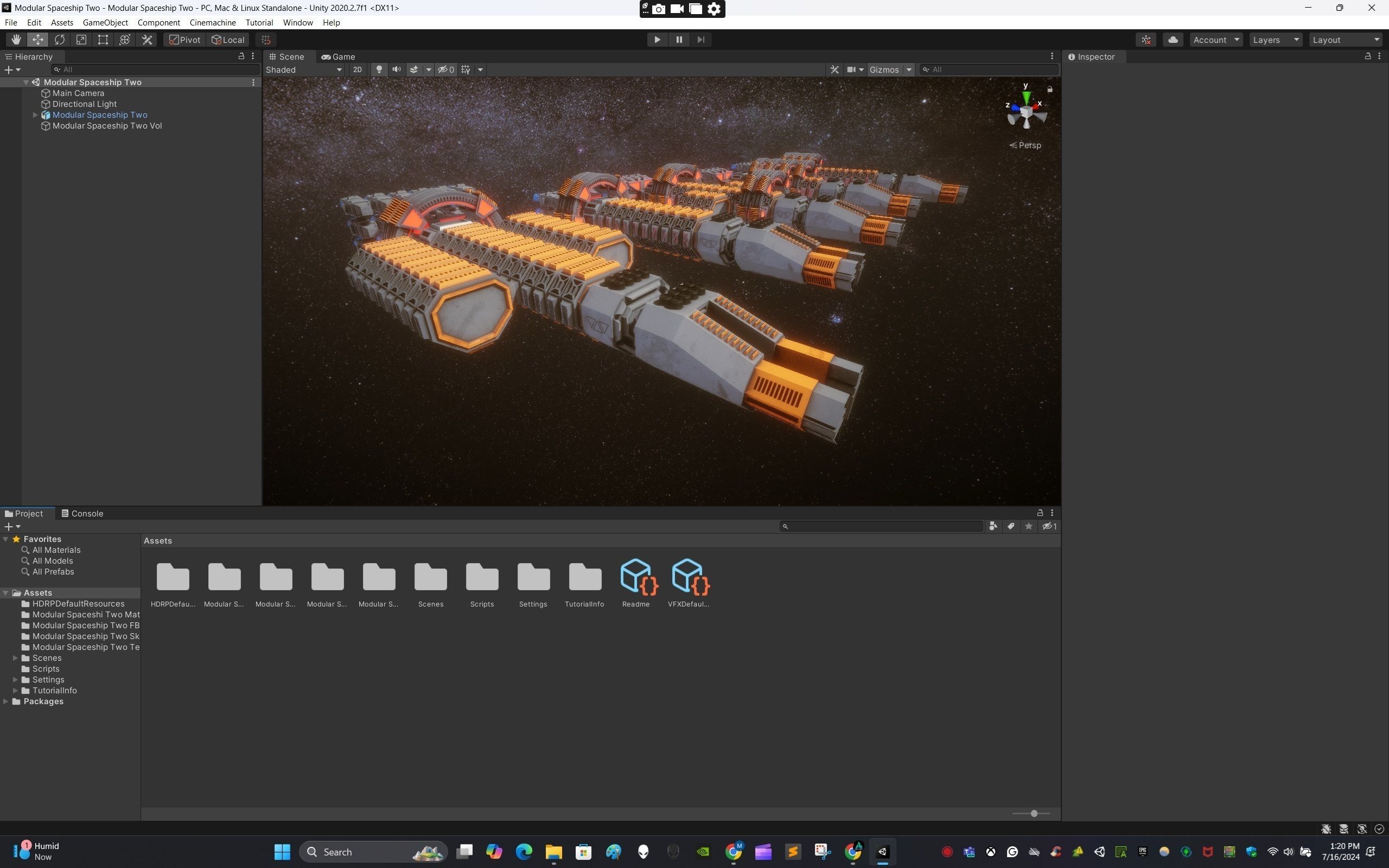Toggle scene audio

(396, 69)
